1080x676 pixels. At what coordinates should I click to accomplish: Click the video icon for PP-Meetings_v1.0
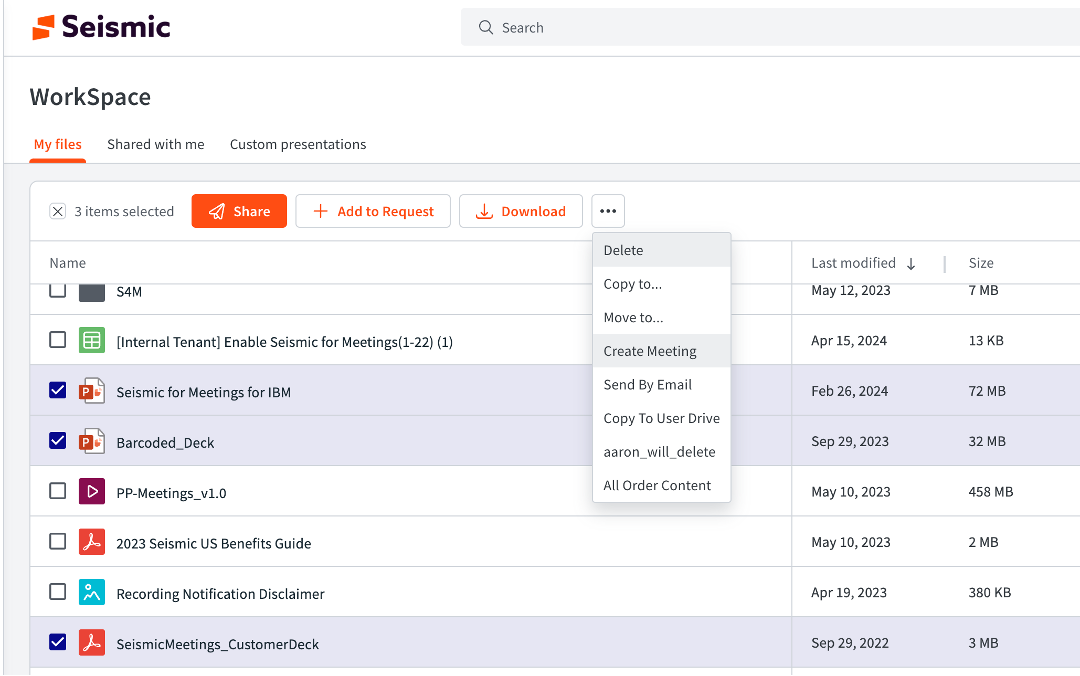92,491
